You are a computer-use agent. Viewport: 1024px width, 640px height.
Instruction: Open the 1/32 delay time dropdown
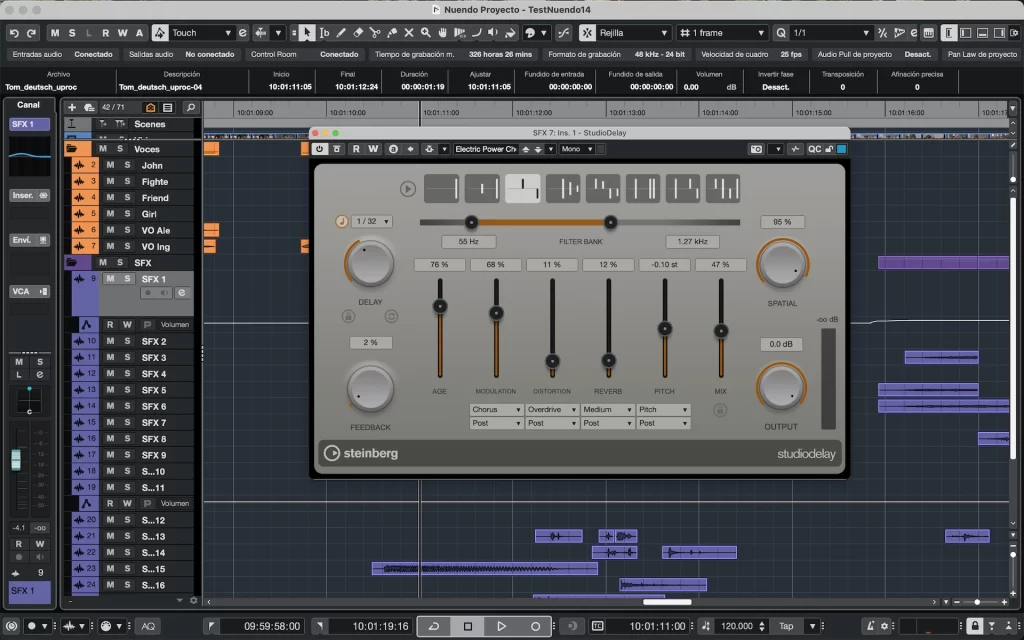[x=372, y=221]
